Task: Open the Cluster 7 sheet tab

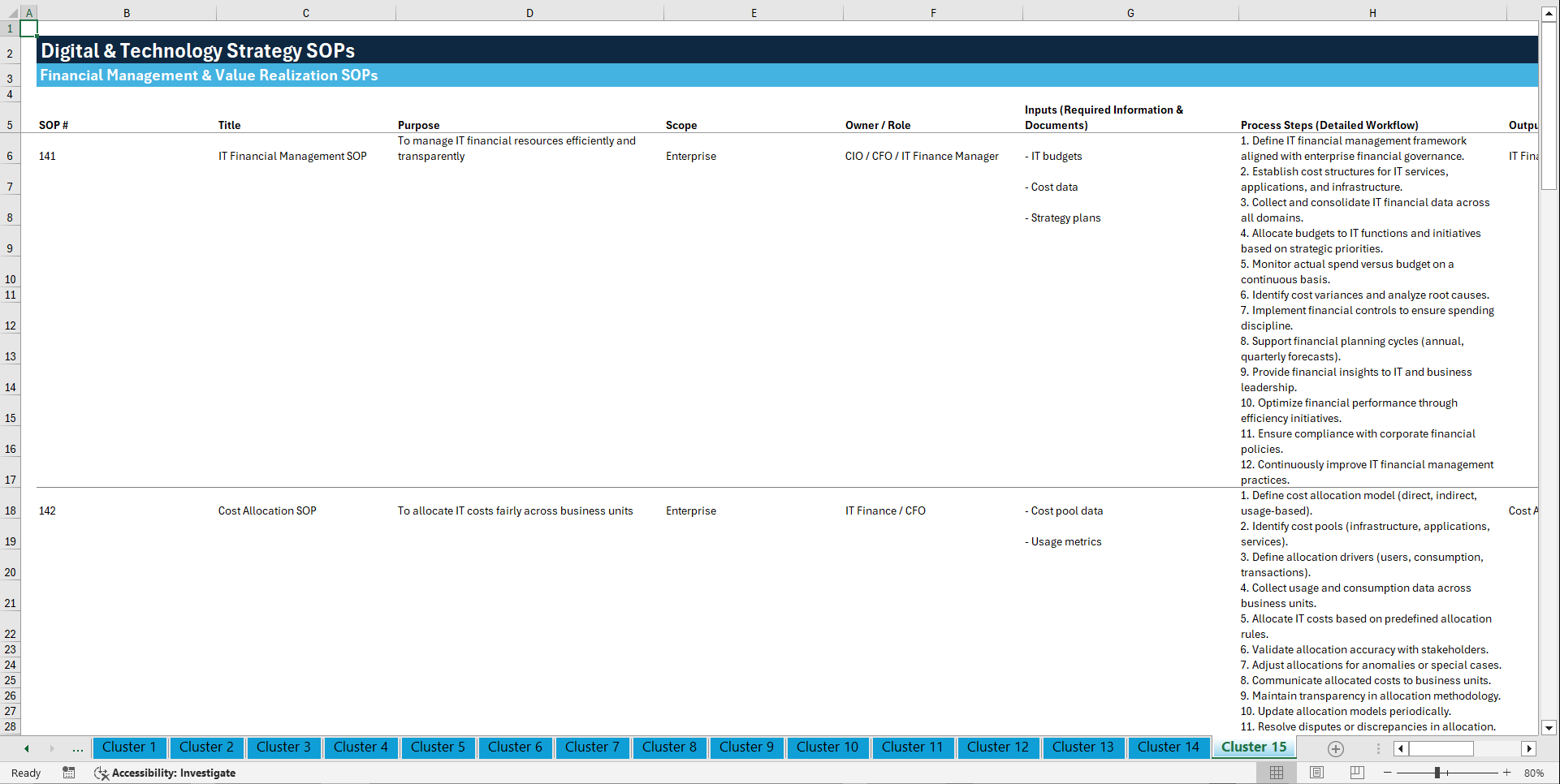Action: click(x=592, y=747)
